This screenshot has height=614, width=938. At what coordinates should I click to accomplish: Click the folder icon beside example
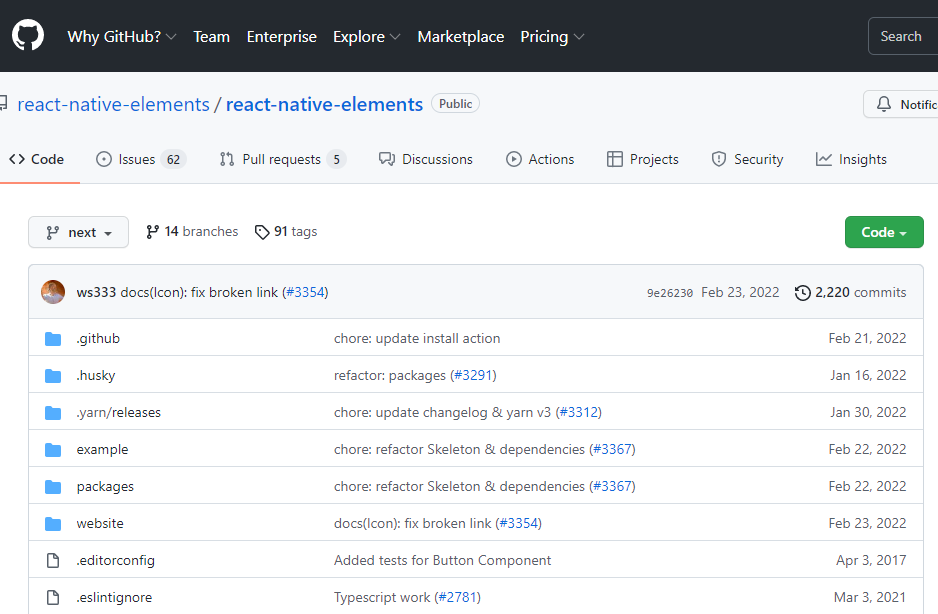point(53,450)
